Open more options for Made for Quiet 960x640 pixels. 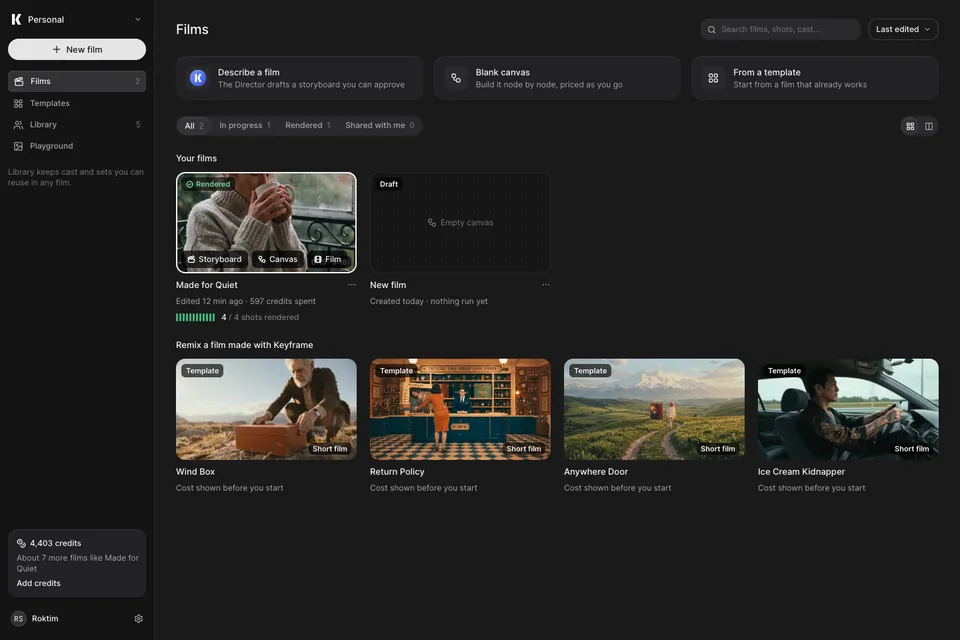coord(351,285)
